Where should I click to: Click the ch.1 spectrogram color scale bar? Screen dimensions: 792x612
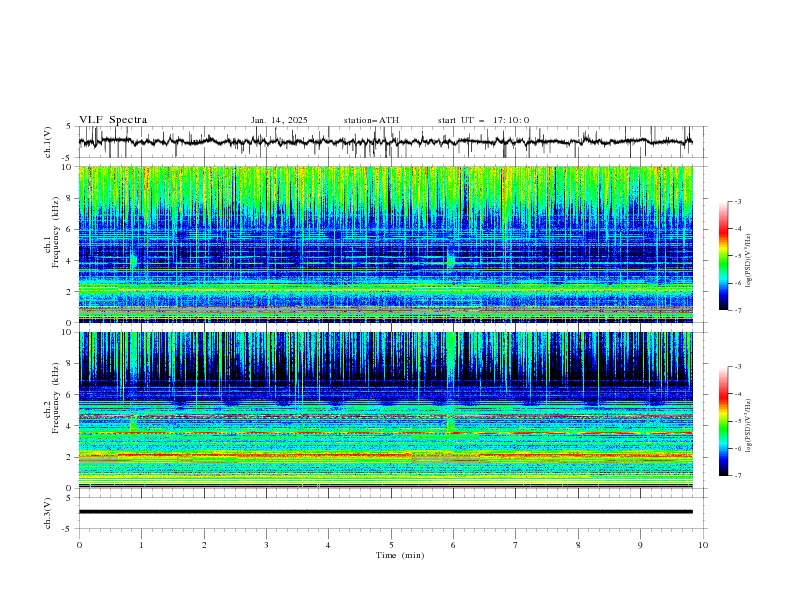724,256
